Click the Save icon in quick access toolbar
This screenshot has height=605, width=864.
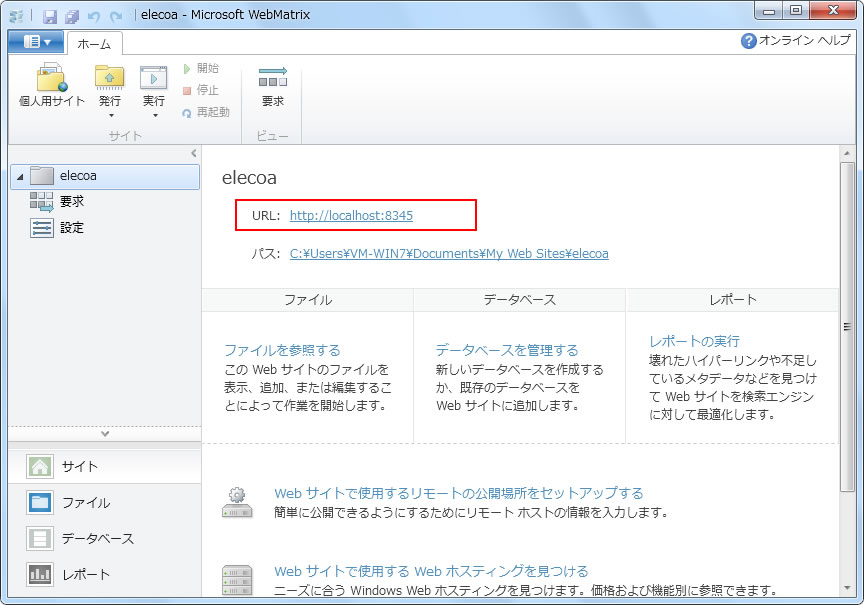(50, 17)
